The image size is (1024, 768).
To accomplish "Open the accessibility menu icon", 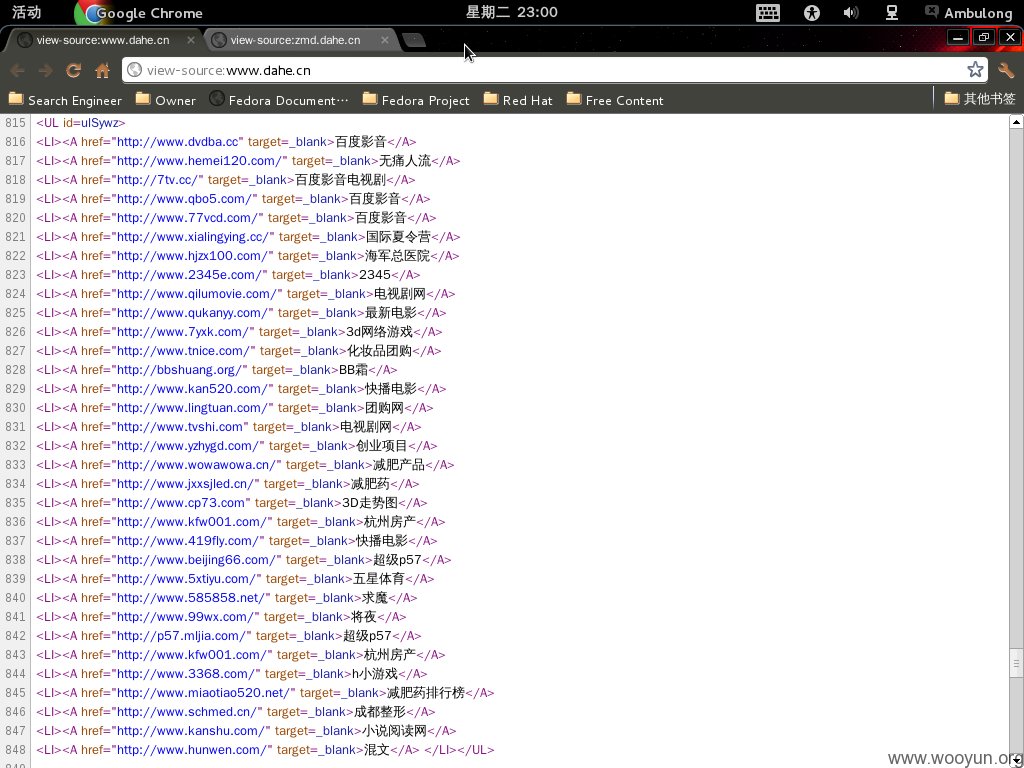I will tap(812, 12).
